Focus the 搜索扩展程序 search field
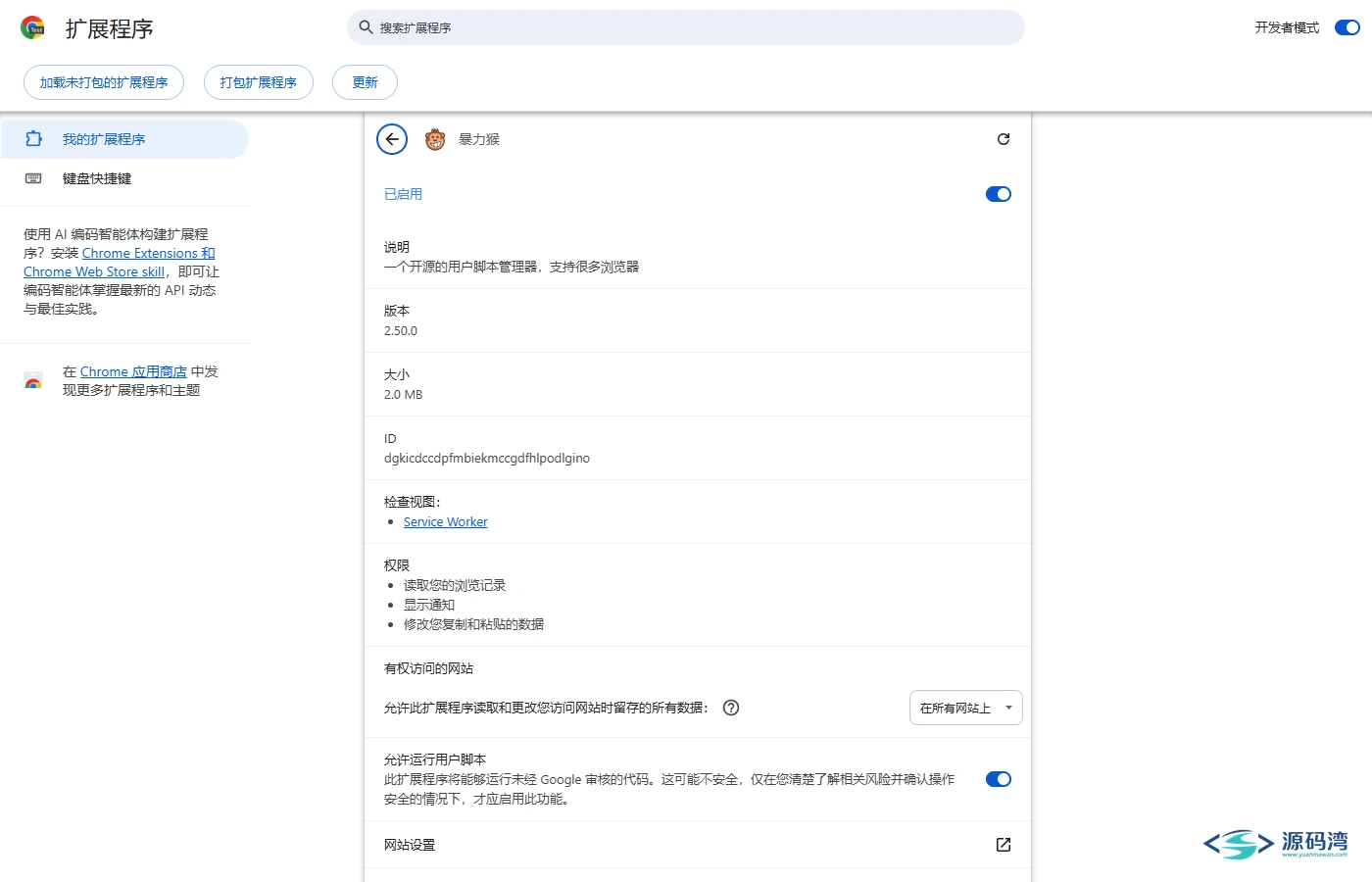This screenshot has height=882, width=1372. (x=686, y=27)
